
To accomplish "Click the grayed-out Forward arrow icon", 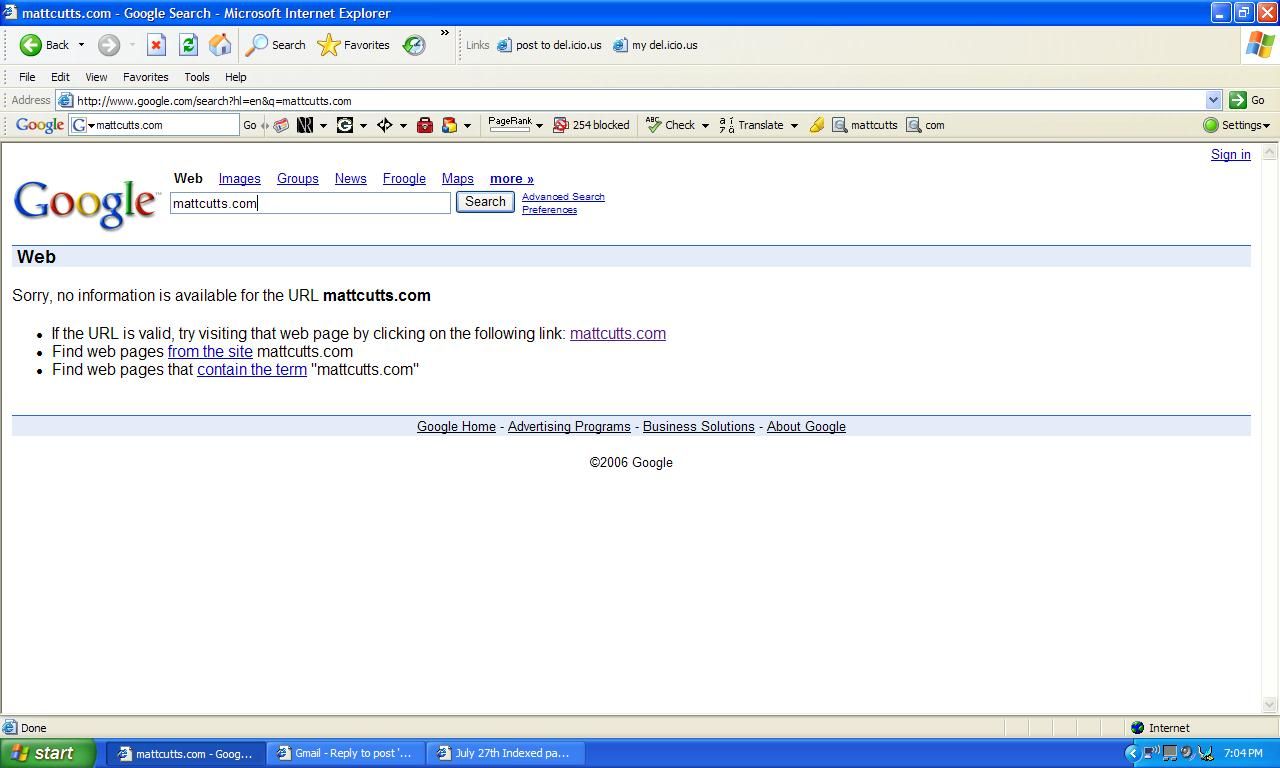I will [109, 45].
